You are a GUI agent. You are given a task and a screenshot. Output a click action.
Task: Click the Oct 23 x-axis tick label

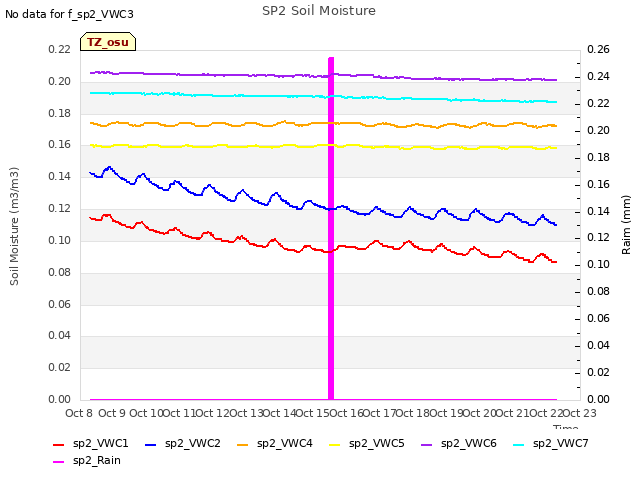click(x=580, y=413)
